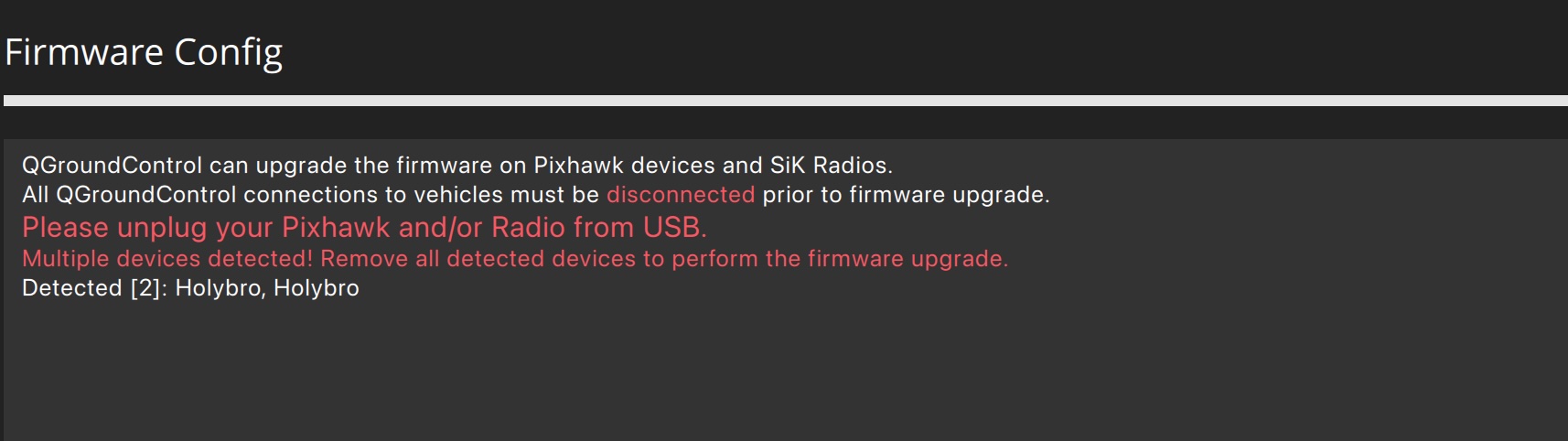Click the "Multiple devices detected!" warning text
The image size is (1568, 441).
pyautogui.click(x=167, y=259)
